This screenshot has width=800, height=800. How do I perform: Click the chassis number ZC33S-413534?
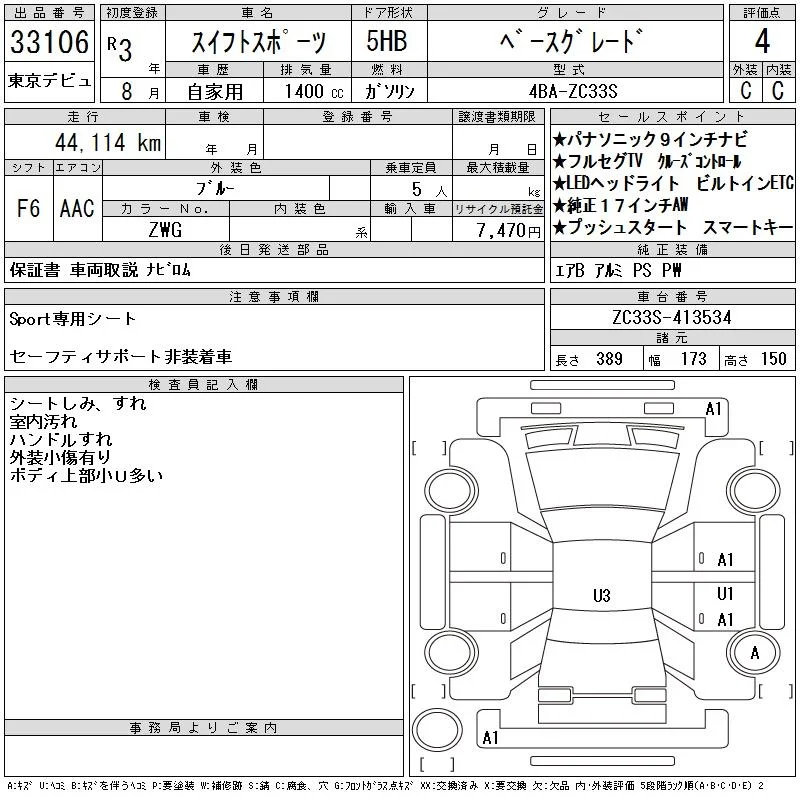pos(672,317)
